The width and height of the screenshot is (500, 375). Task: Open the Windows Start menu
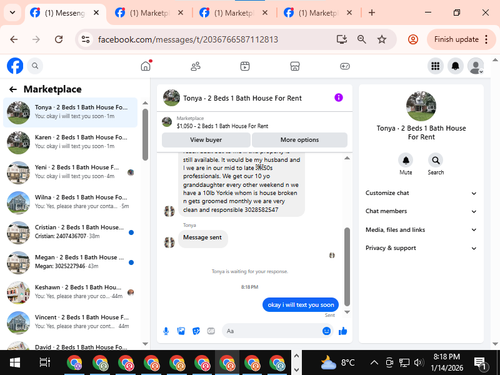pyautogui.click(x=15, y=363)
